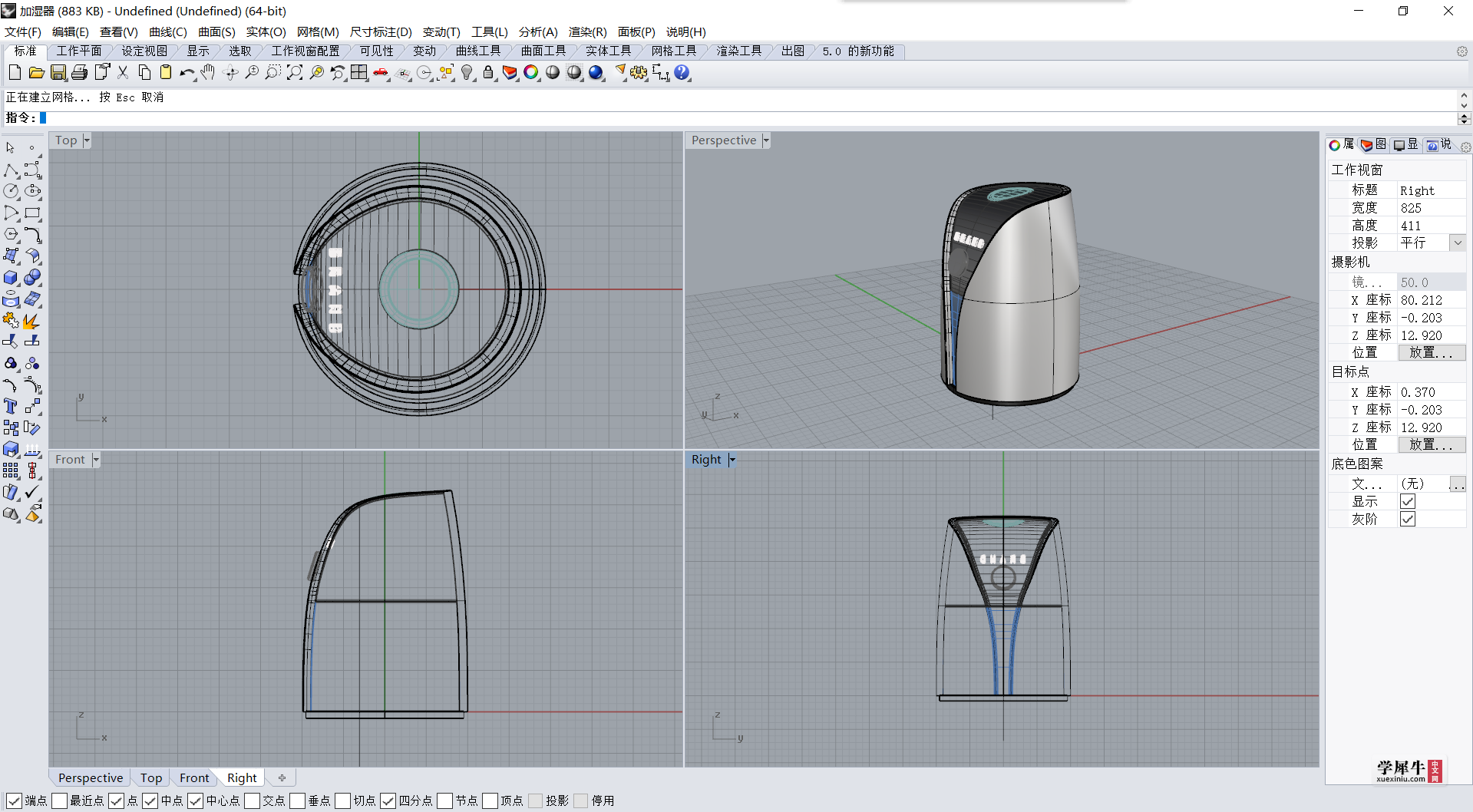Switch to the Perspective viewport tab at bottom

pyautogui.click(x=90, y=777)
